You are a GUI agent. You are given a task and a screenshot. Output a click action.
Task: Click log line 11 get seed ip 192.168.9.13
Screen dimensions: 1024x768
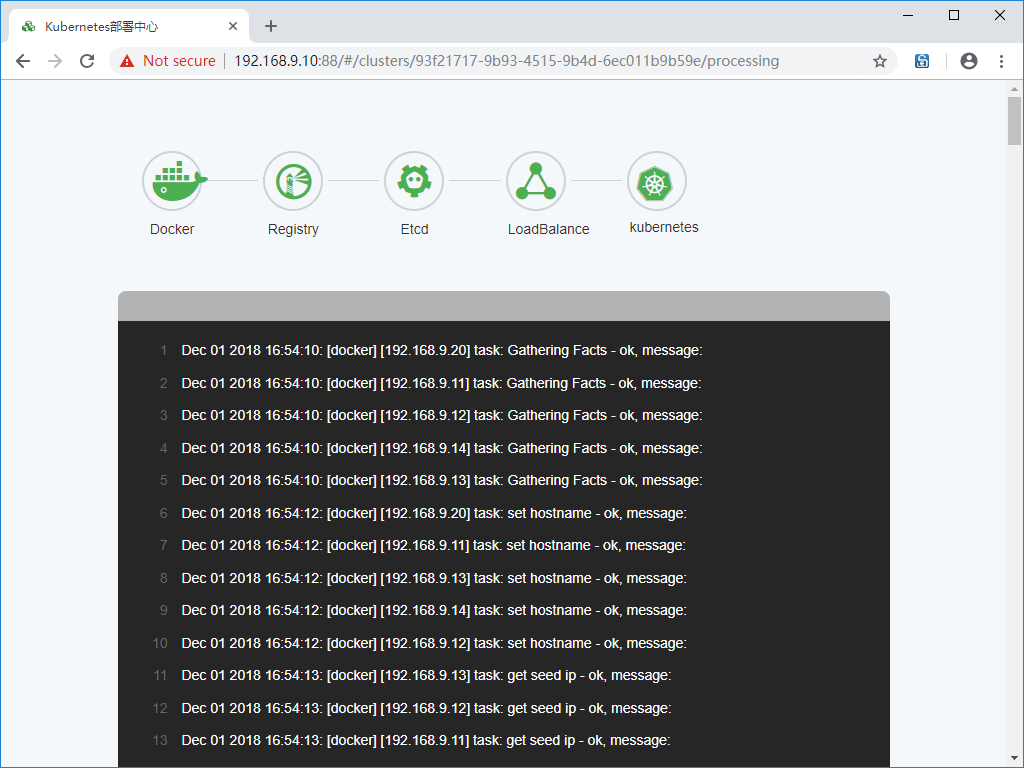pos(426,675)
